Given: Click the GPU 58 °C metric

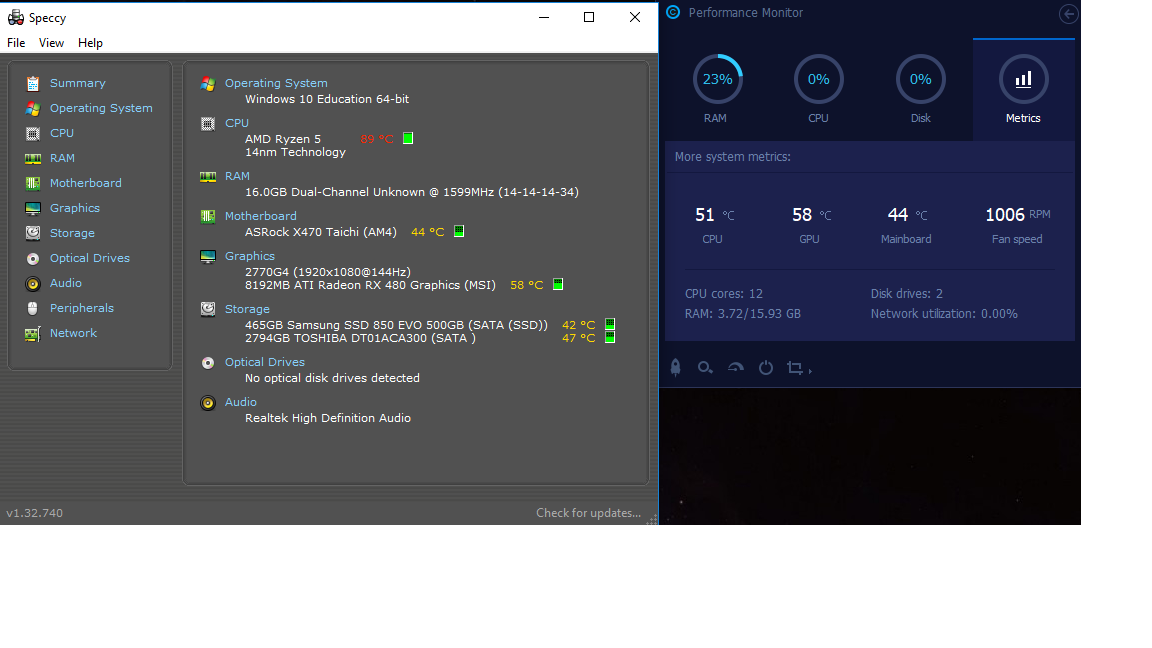Looking at the screenshot, I should (x=811, y=225).
